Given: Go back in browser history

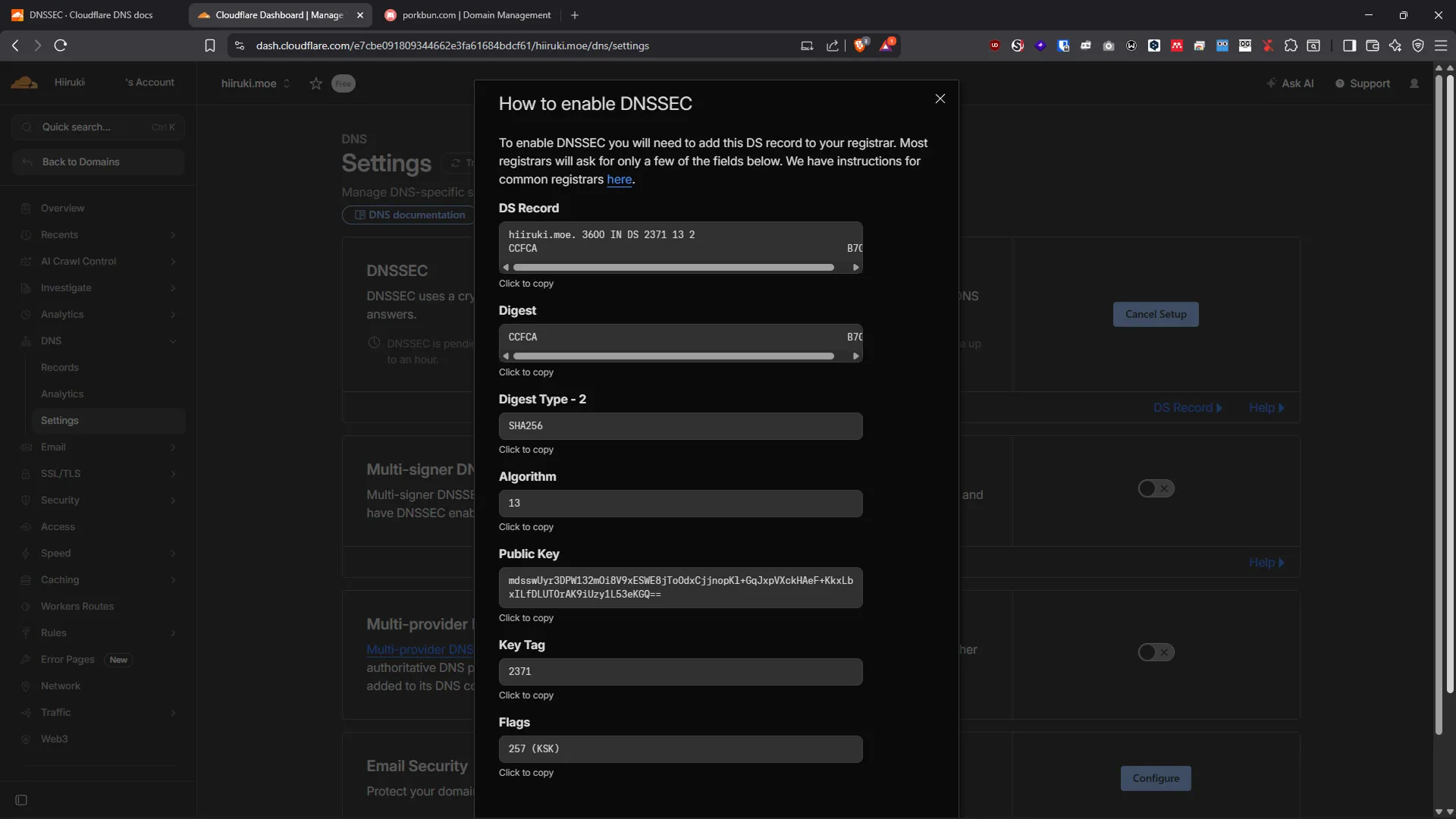Looking at the screenshot, I should point(15,45).
